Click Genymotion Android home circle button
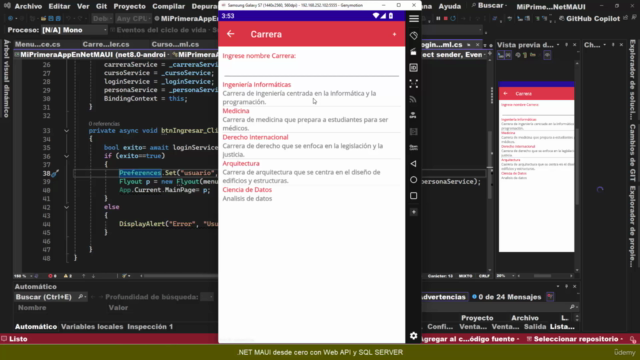 click(x=413, y=180)
